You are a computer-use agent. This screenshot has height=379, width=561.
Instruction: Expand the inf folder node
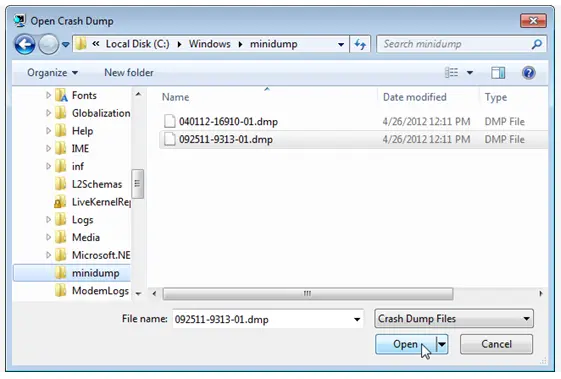coord(48,166)
